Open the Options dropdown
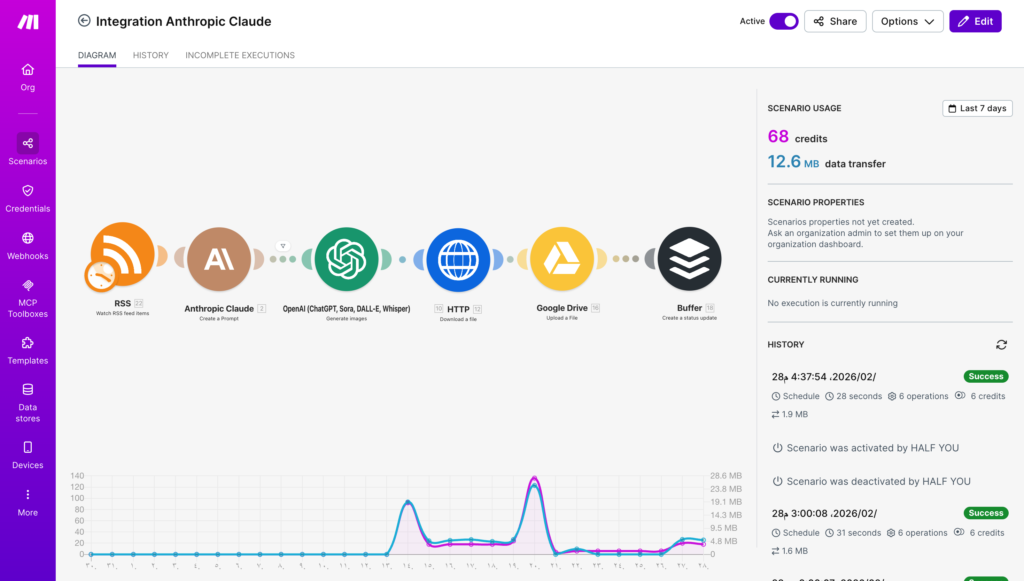The image size is (1024, 581). tap(907, 21)
